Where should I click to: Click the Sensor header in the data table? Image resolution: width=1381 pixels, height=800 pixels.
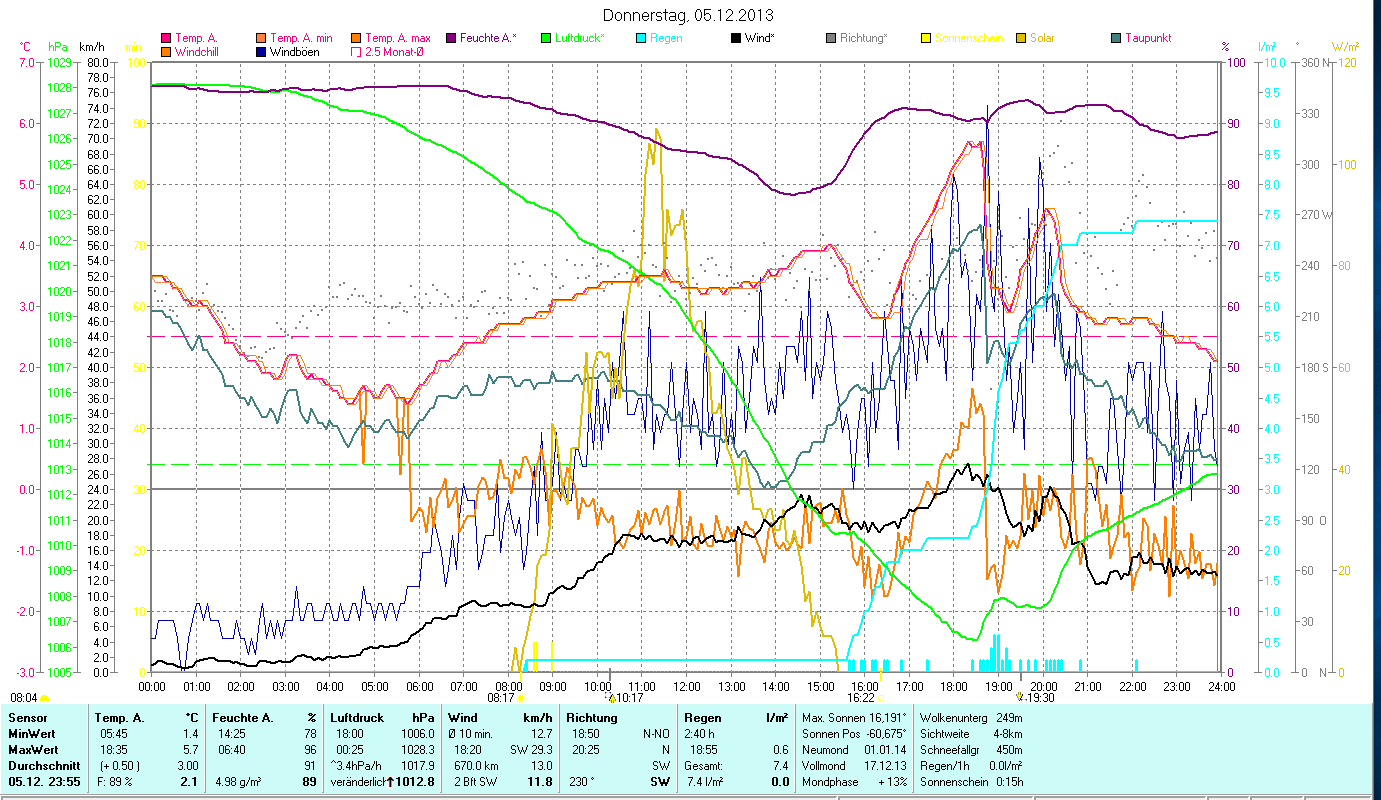[27, 717]
